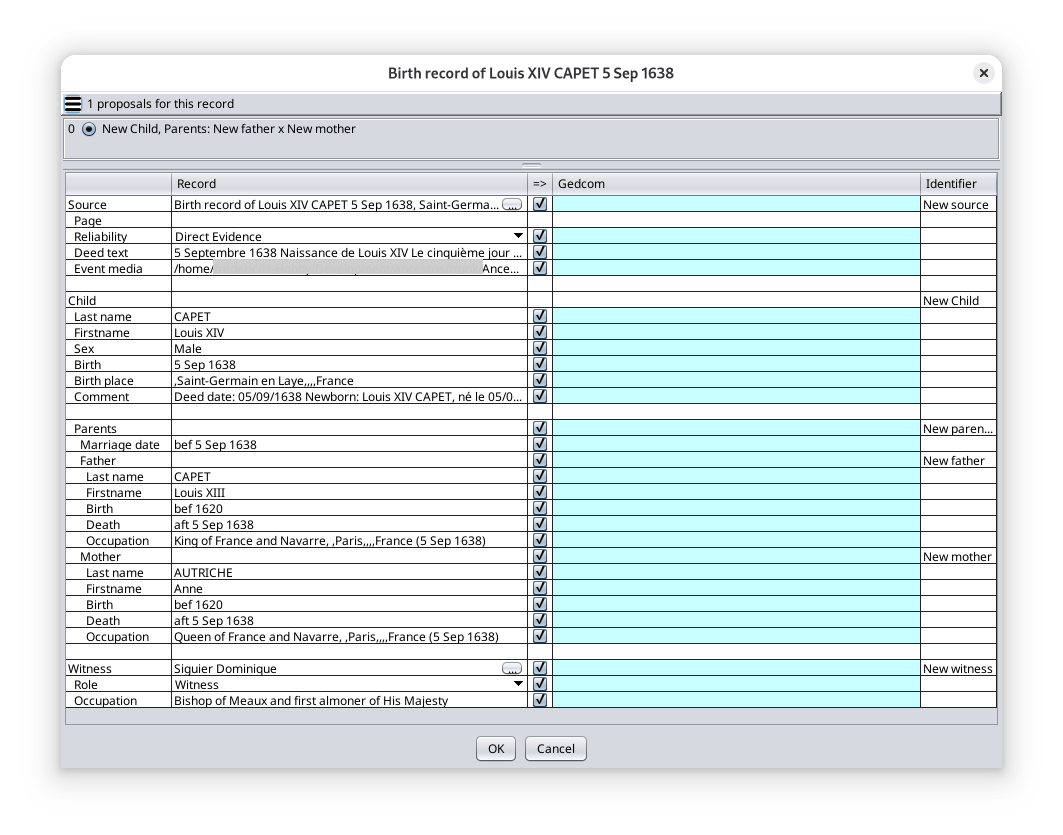Toggle the Father row checkbox
1063x835 pixels.
point(540,460)
